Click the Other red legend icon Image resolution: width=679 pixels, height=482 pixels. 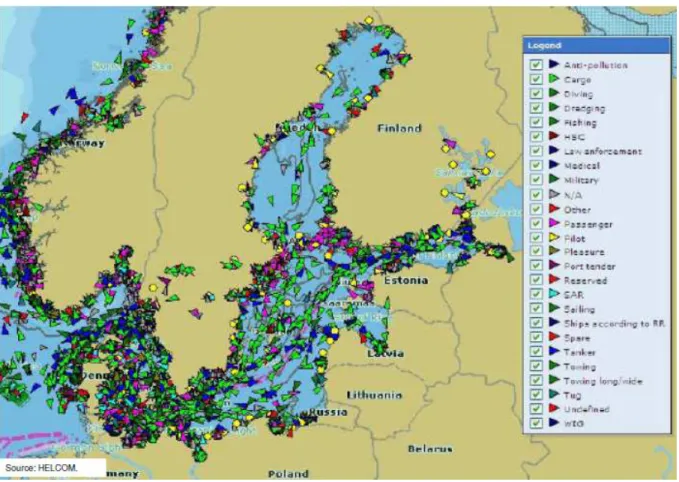[554, 209]
